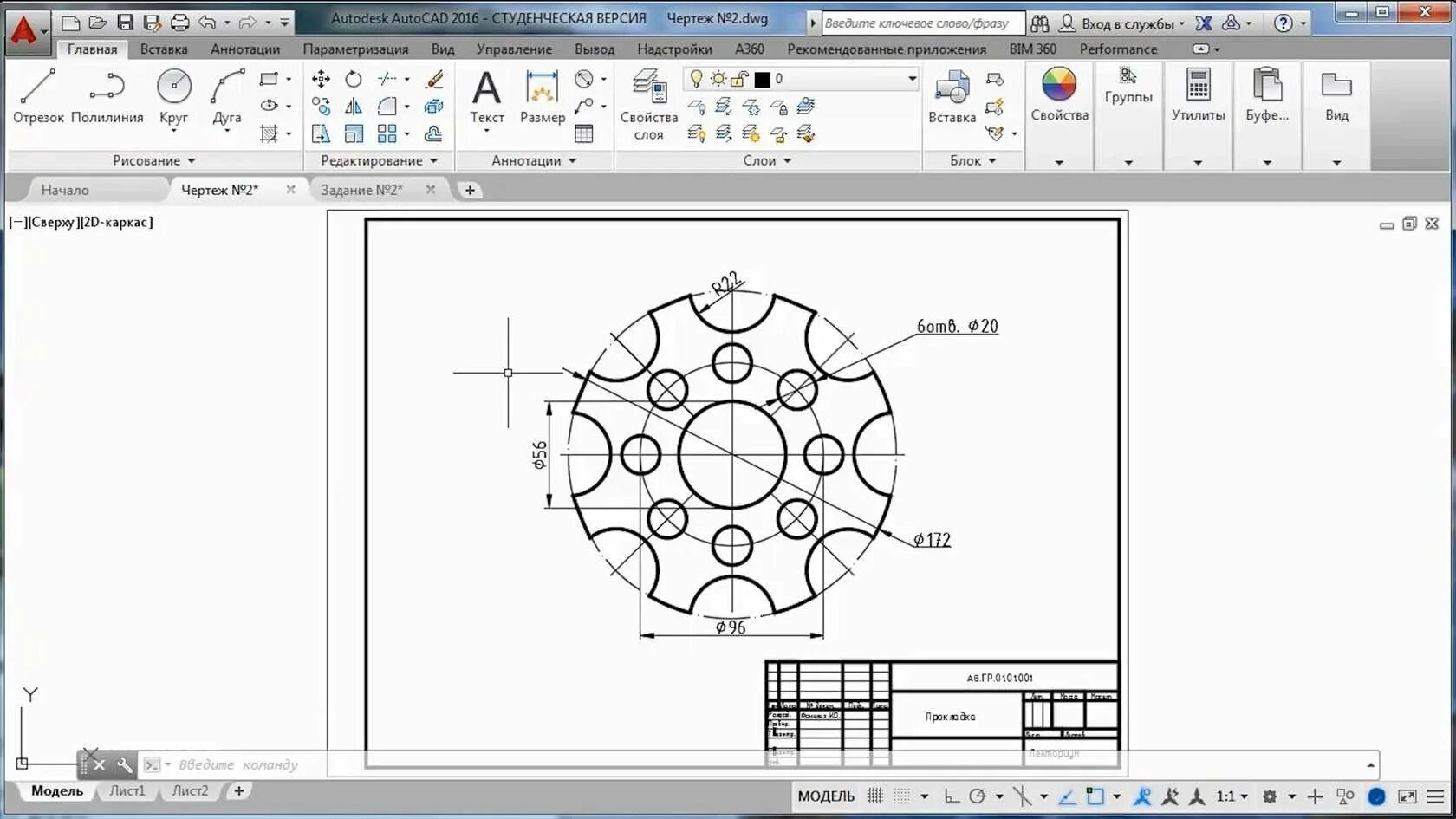Open the Задание №2 drawing tab

361,190
